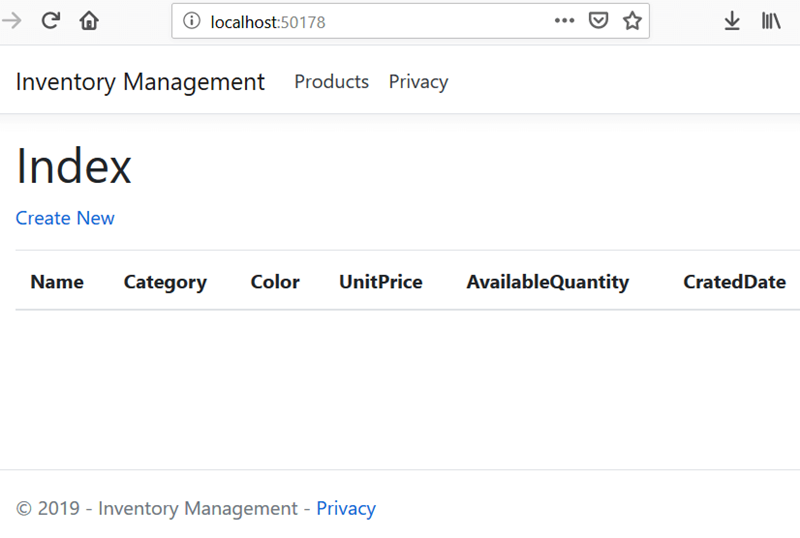The width and height of the screenshot is (800, 538).
Task: Reload the current page
Action: pos(51,21)
